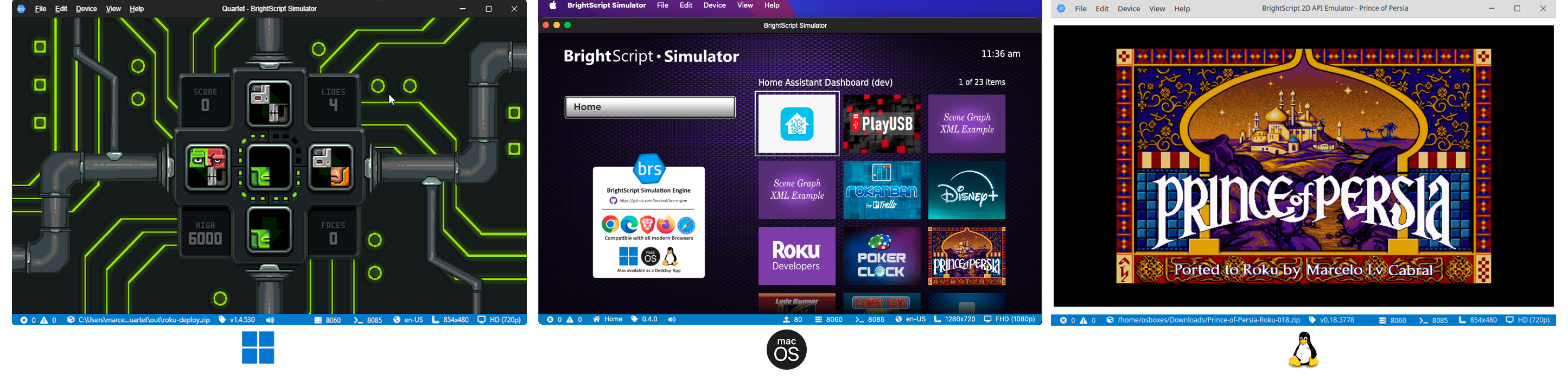Viewport: 1568px width, 380px height.
Task: Click the errors count icon in Quartet window status bar
Action: (x=24, y=320)
